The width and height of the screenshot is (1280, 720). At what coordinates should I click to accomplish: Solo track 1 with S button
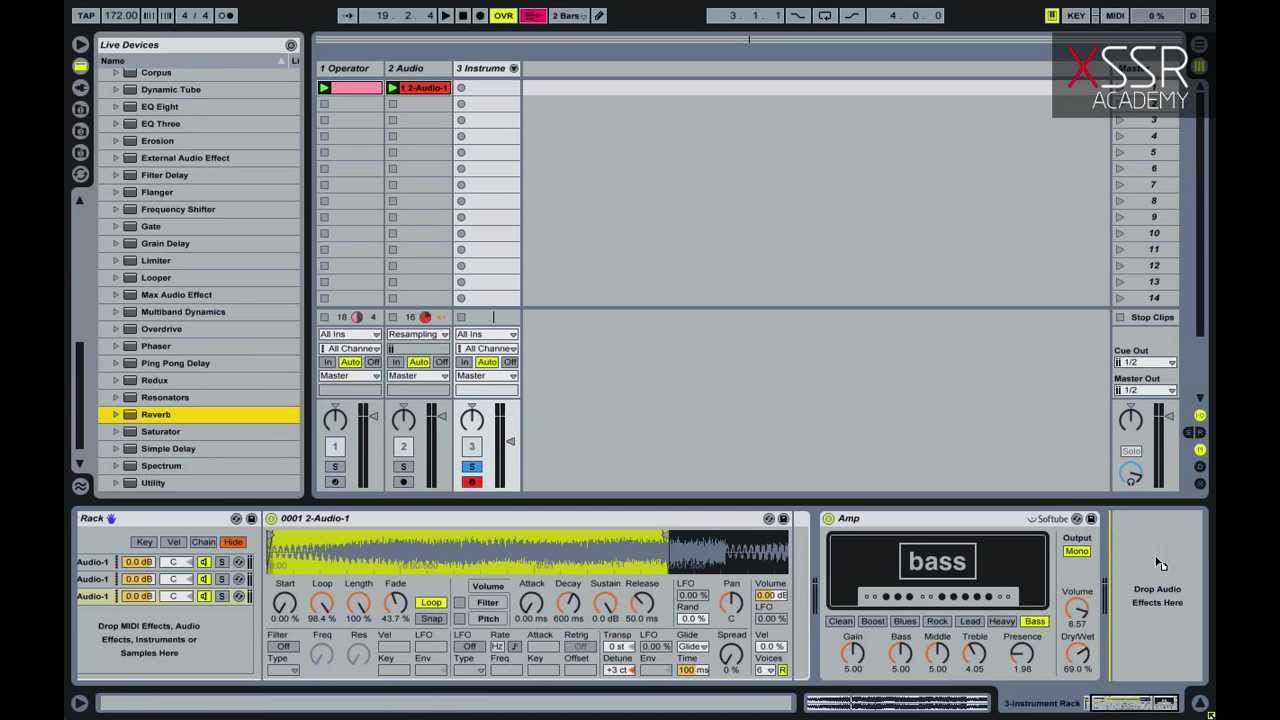[x=335, y=467]
